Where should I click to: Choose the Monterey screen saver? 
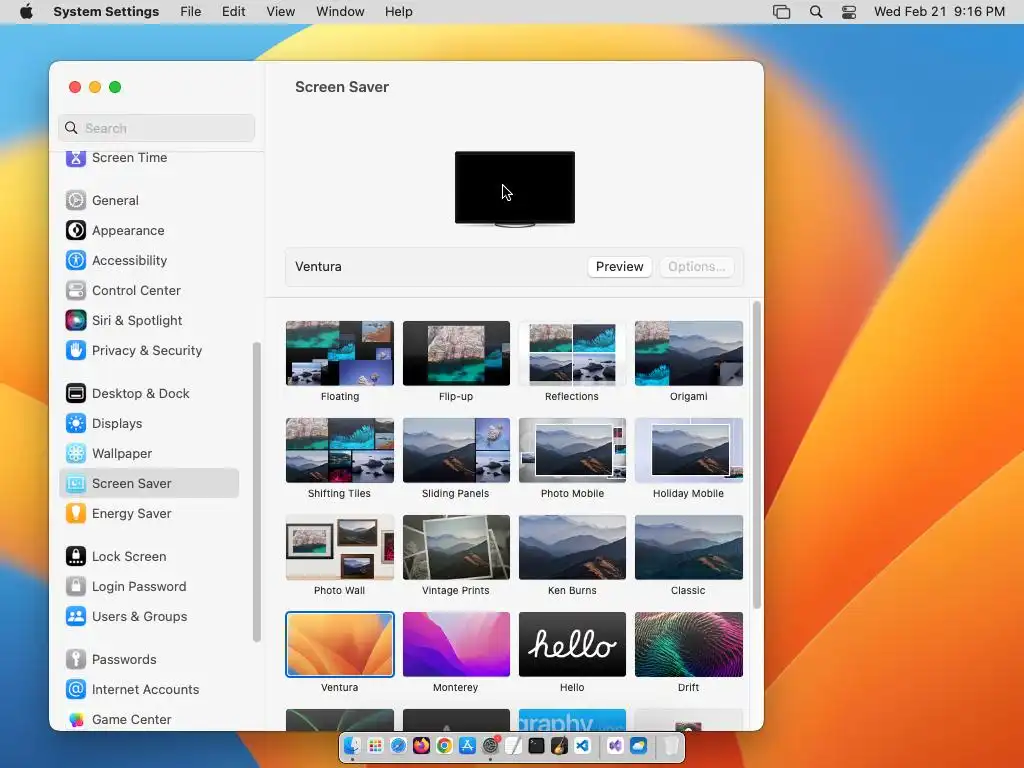456,645
